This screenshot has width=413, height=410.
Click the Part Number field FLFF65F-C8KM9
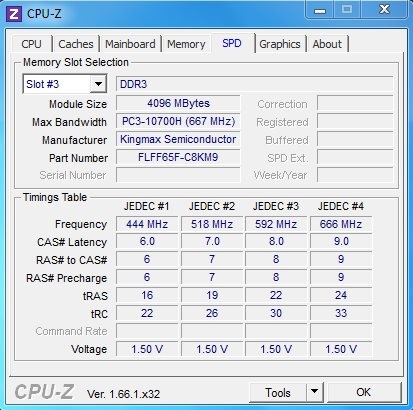coord(178,157)
